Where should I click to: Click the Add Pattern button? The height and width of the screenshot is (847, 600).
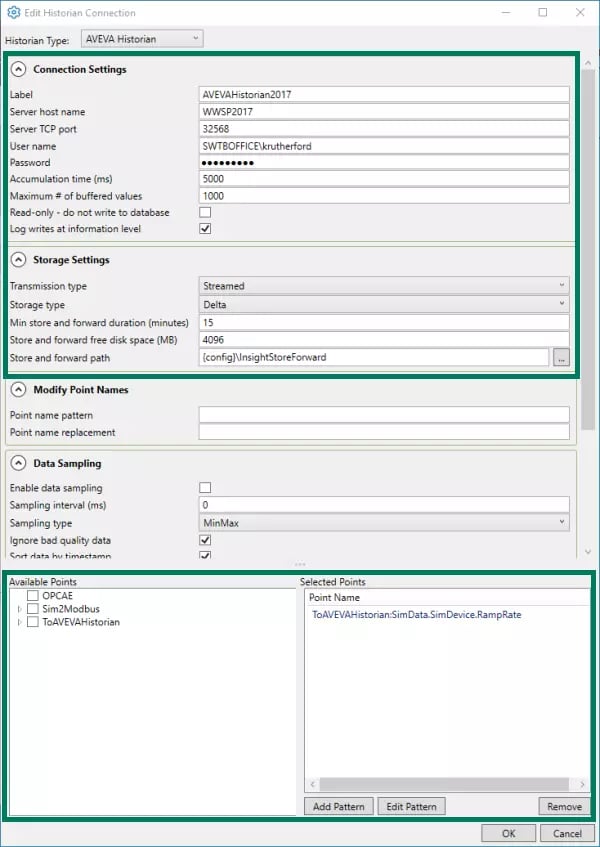pos(338,806)
